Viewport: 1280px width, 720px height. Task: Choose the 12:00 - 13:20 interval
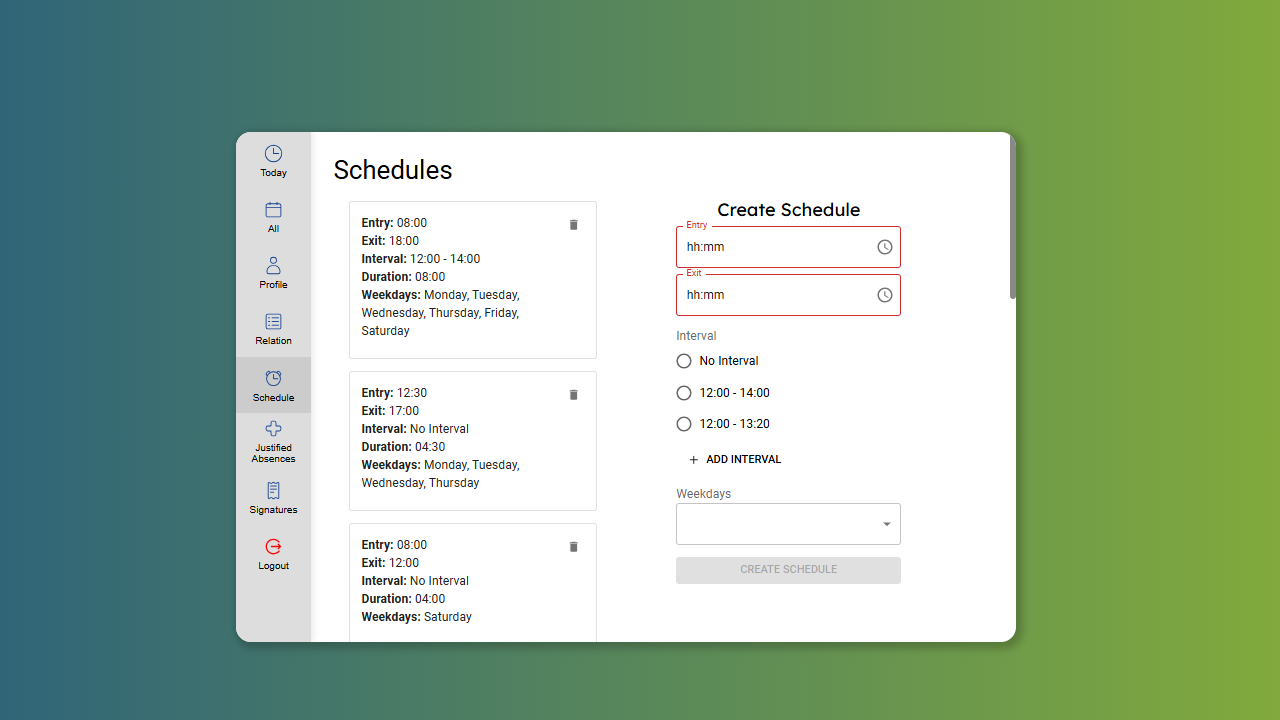pyautogui.click(x=684, y=424)
